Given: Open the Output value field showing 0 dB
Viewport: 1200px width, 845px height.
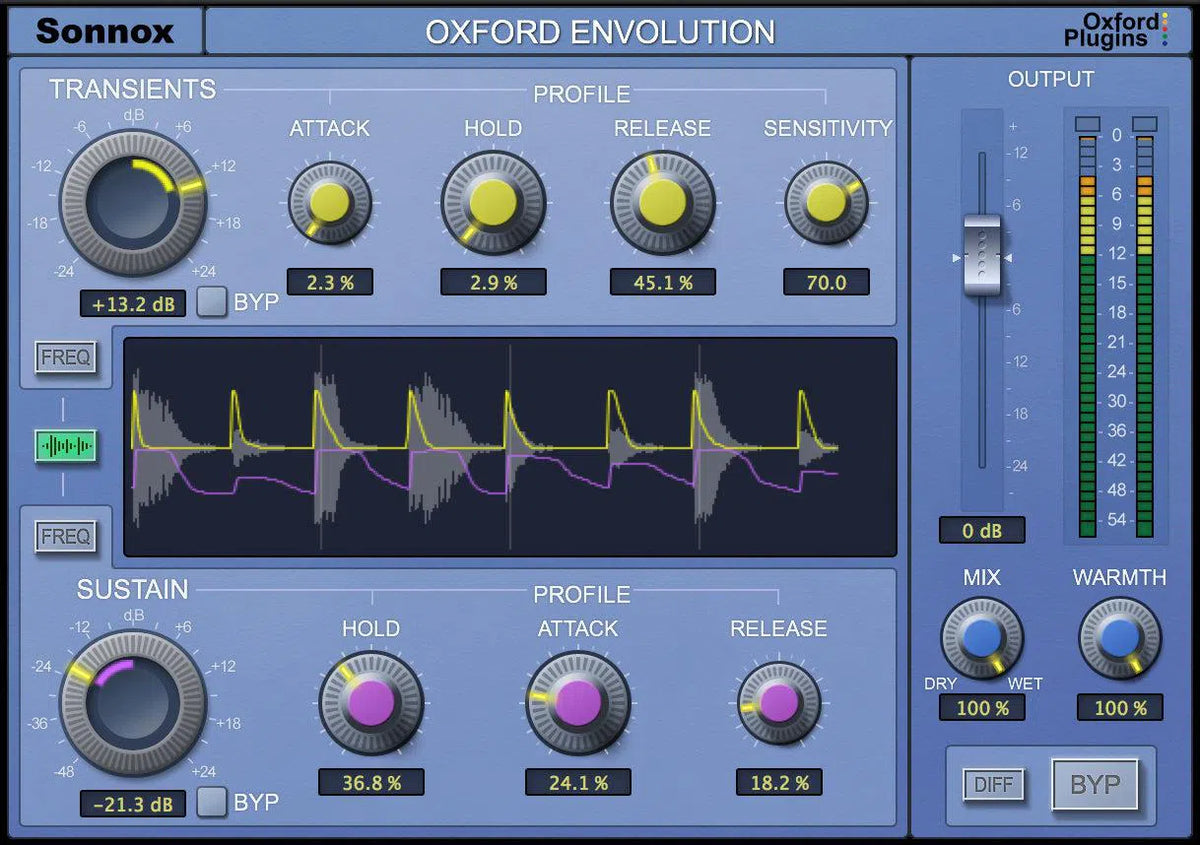Looking at the screenshot, I should 981,531.
